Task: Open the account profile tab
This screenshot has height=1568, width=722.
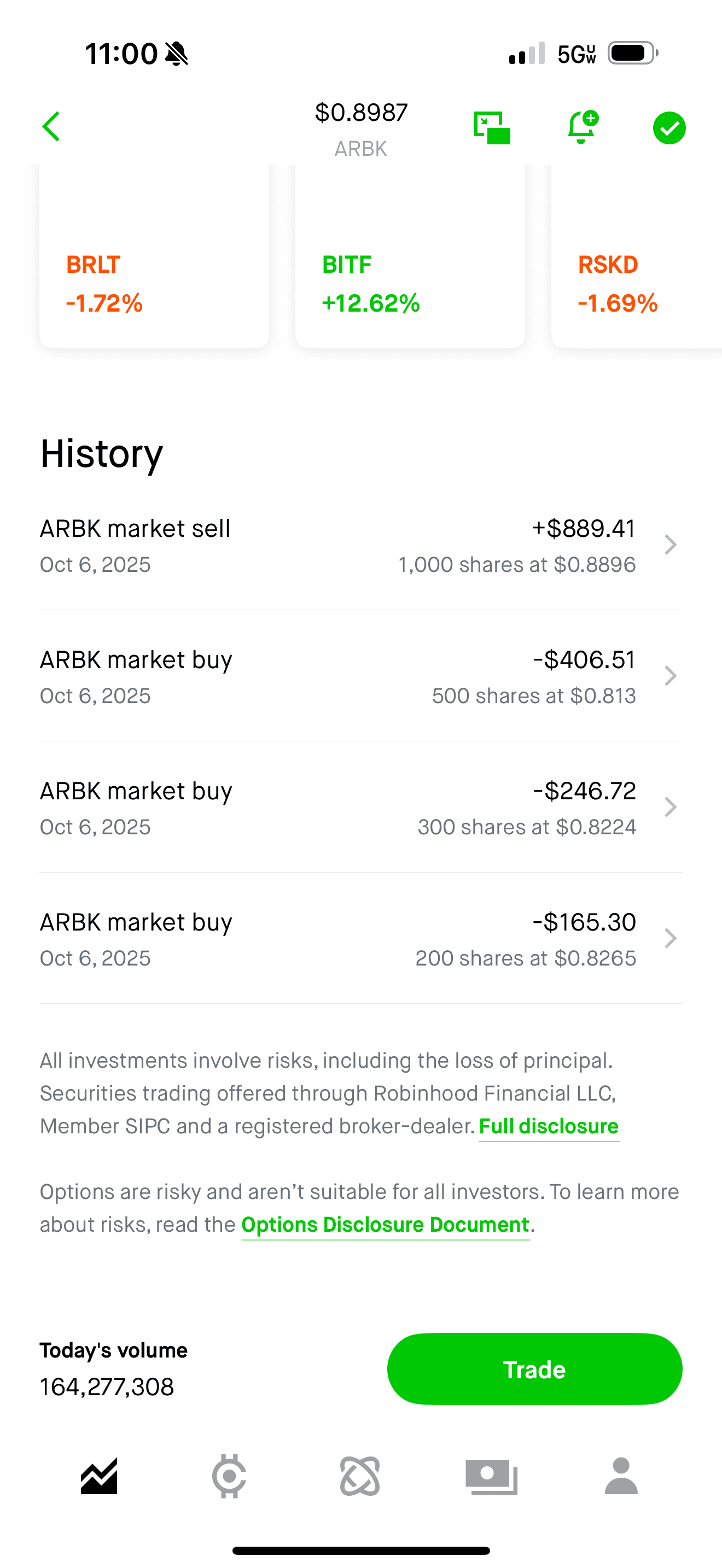Action: (x=621, y=1476)
